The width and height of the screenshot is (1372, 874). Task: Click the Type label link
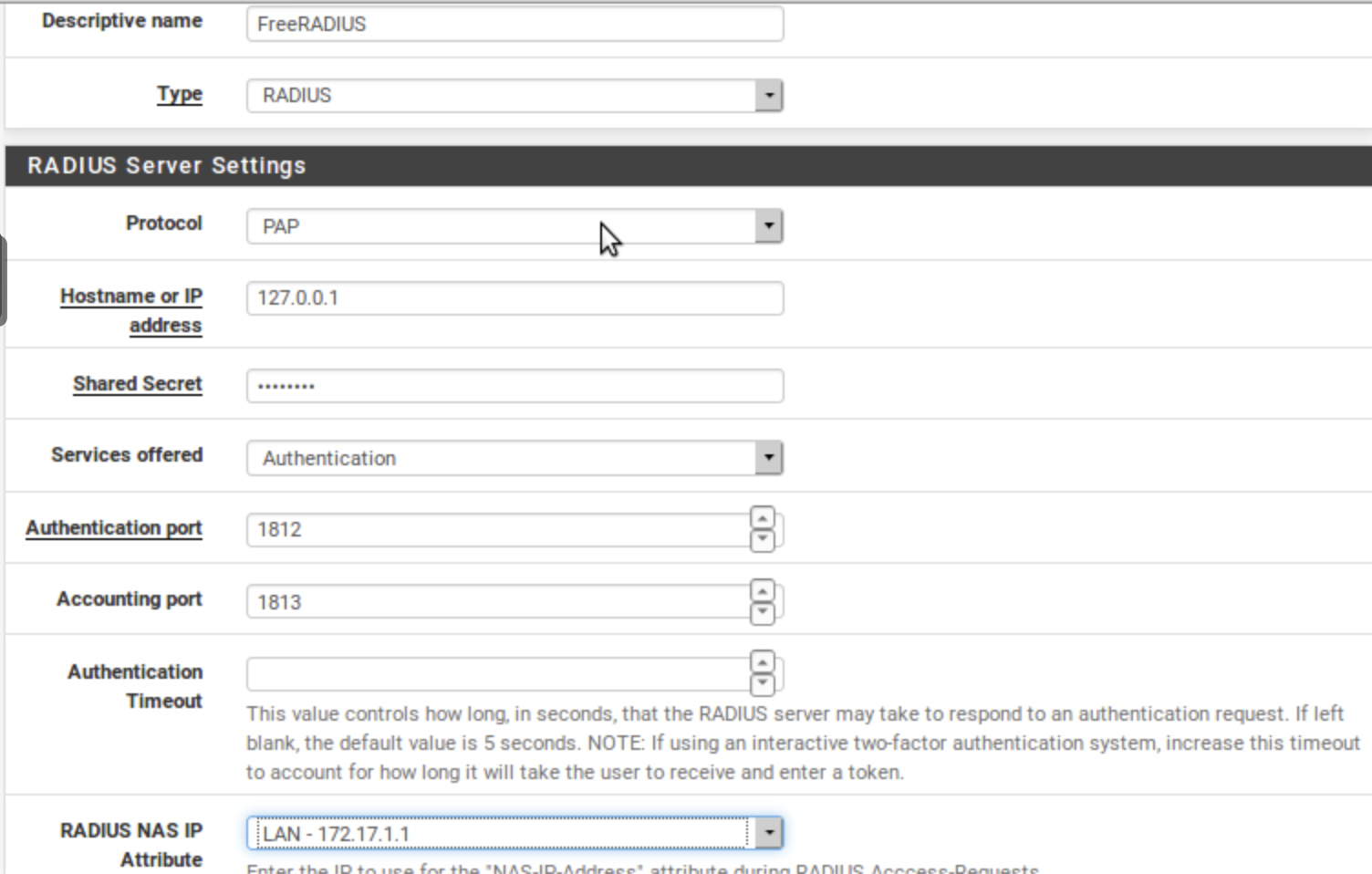pos(179,94)
